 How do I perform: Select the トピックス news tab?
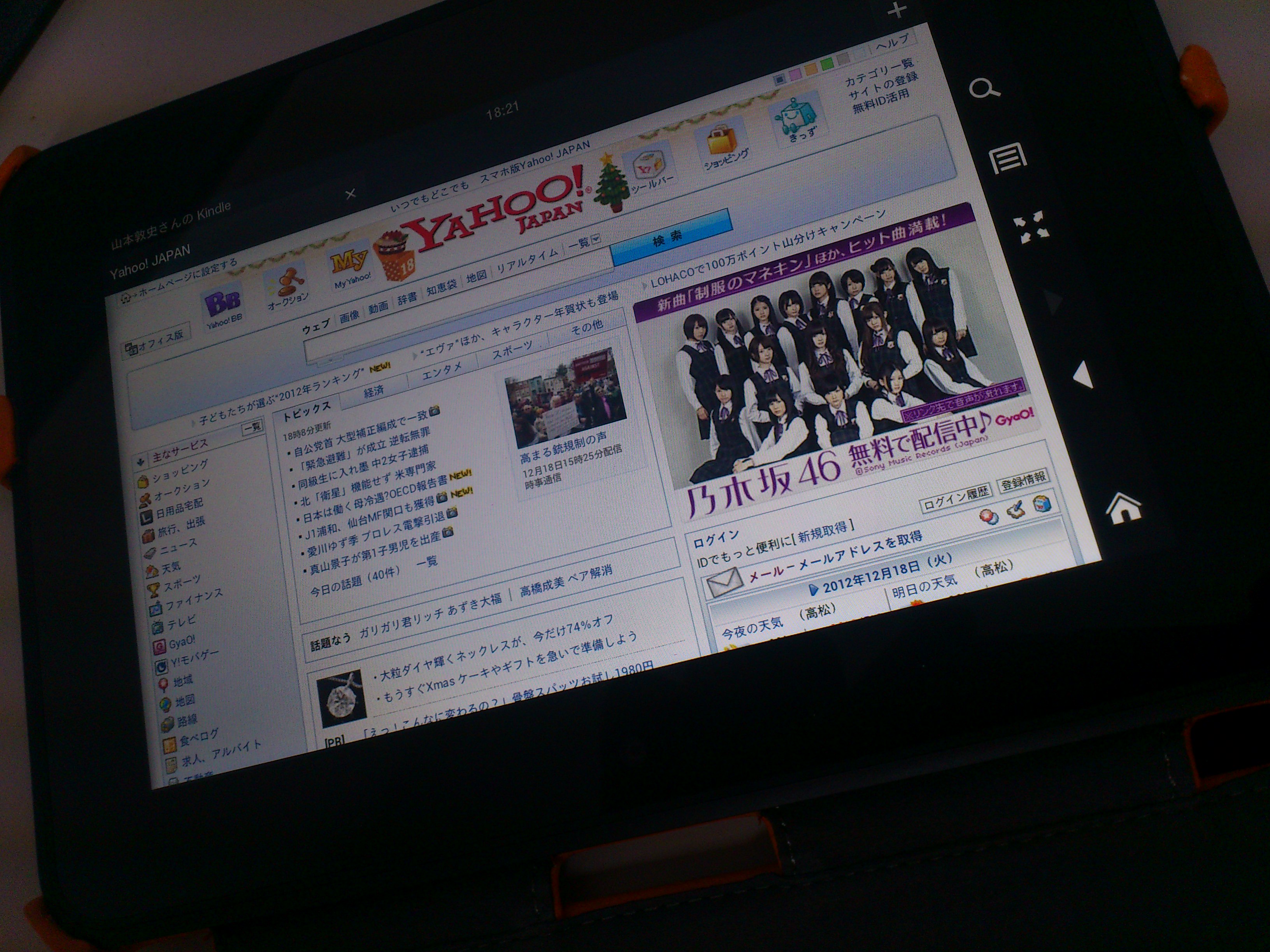pos(307,410)
